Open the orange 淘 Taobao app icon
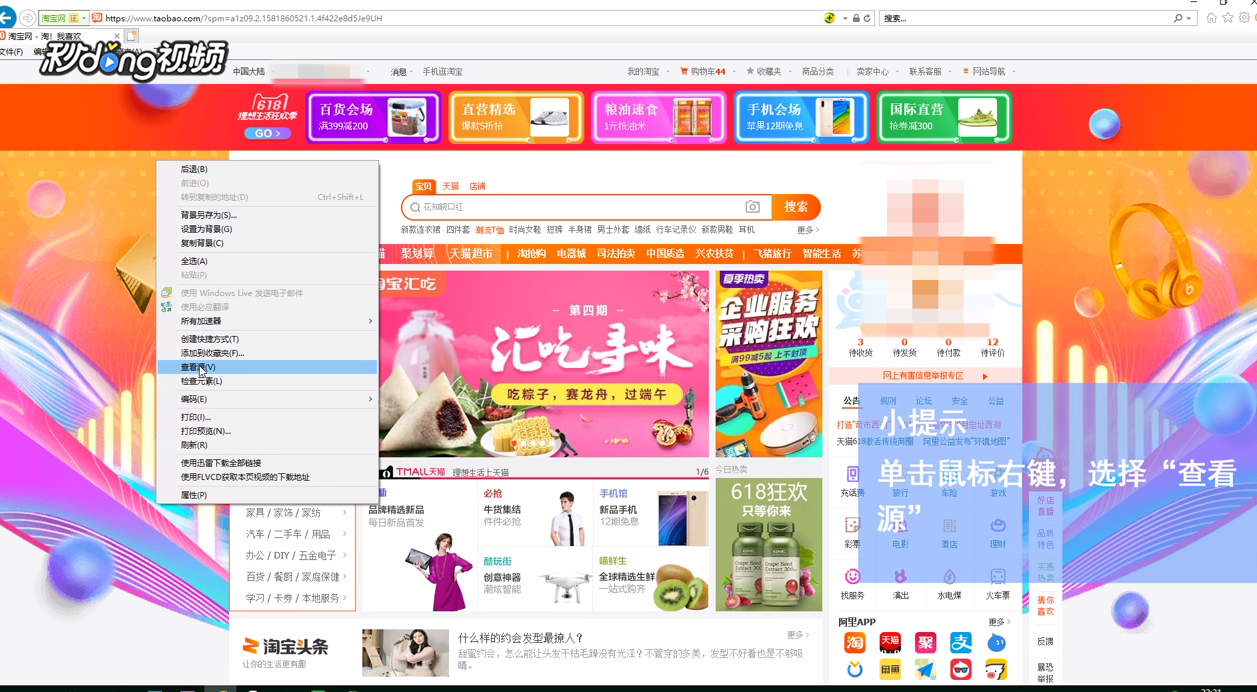The width and height of the screenshot is (1257, 692). 854,643
